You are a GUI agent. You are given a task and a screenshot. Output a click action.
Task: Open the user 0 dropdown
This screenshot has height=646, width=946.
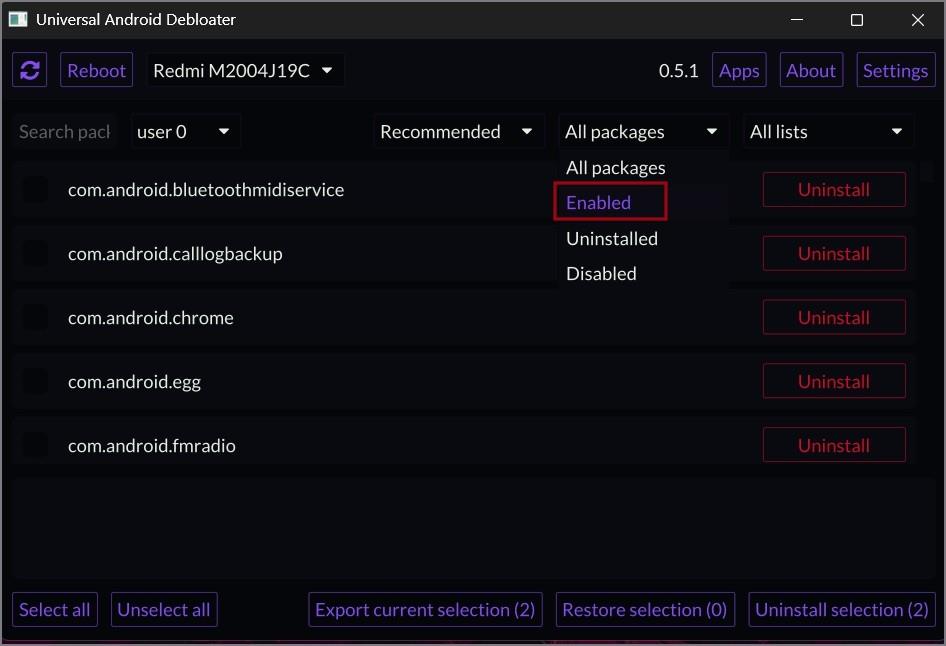tap(185, 131)
